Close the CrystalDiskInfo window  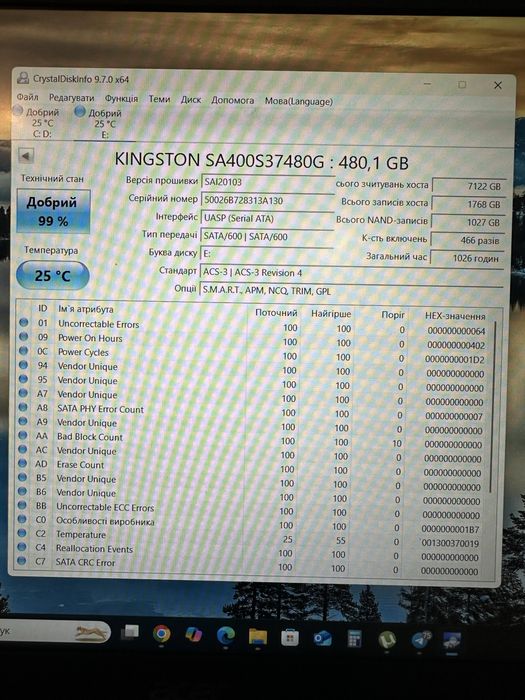(498, 85)
